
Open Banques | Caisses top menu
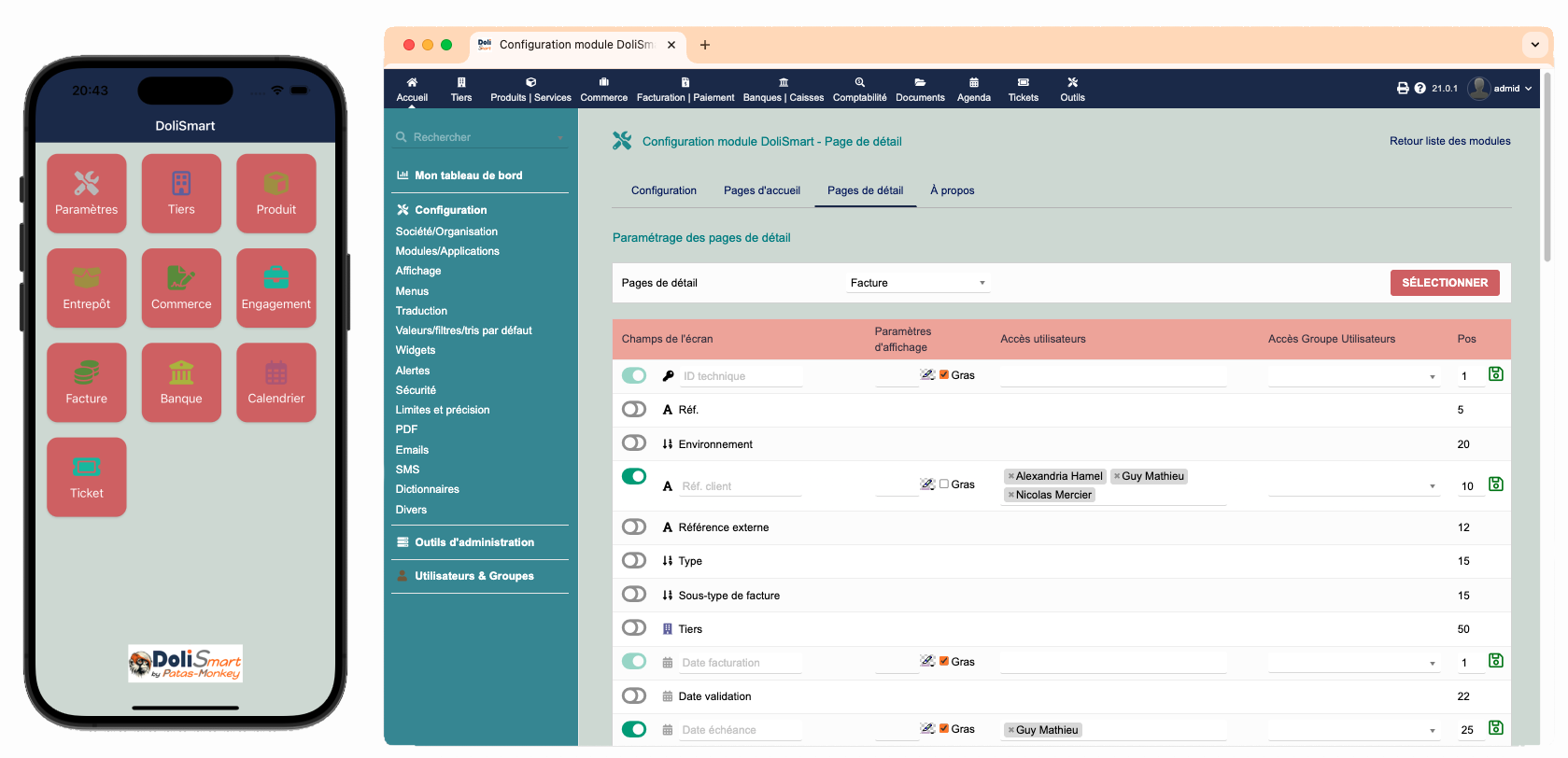784,89
